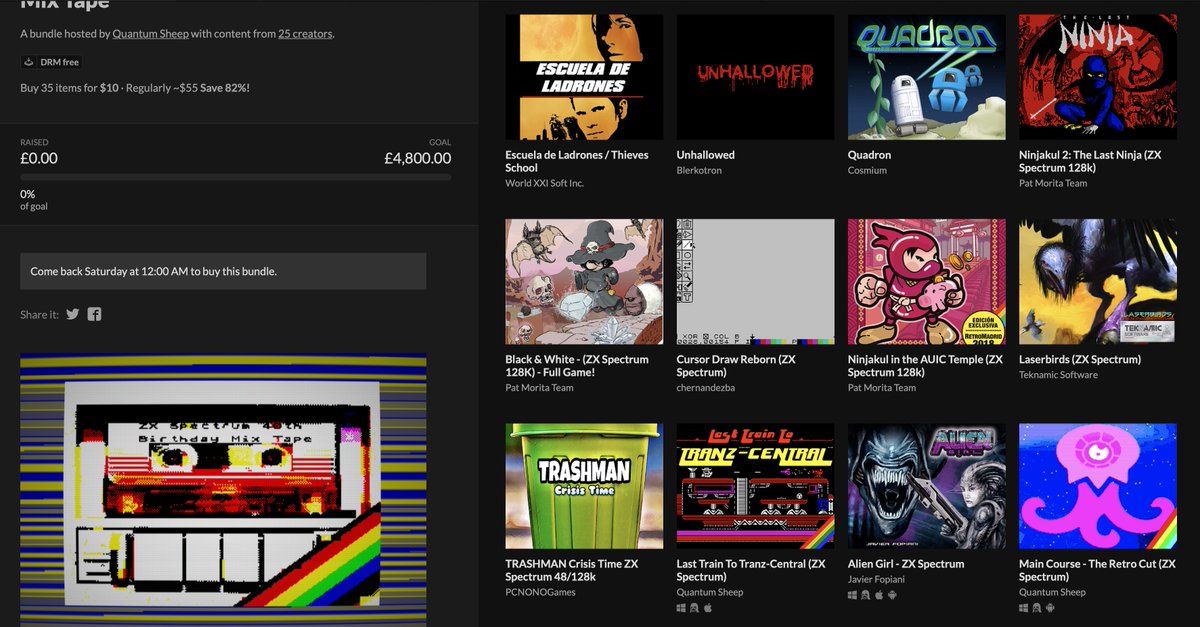Click the Laserbirds cover image

[x=1097, y=282]
